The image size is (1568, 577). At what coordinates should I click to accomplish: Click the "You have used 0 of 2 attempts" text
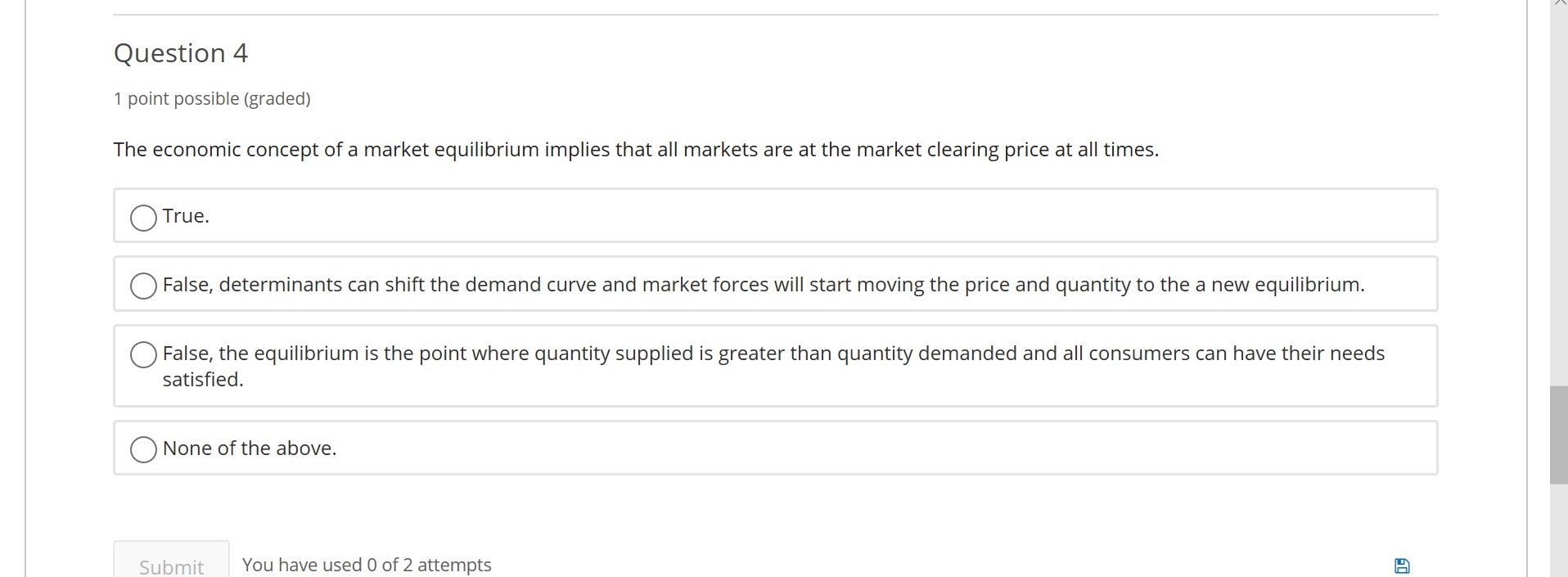[x=367, y=565]
